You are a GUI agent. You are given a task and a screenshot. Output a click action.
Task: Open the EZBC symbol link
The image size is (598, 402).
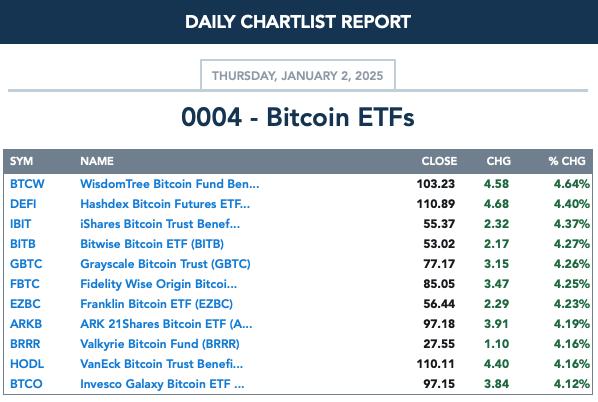click(x=25, y=304)
